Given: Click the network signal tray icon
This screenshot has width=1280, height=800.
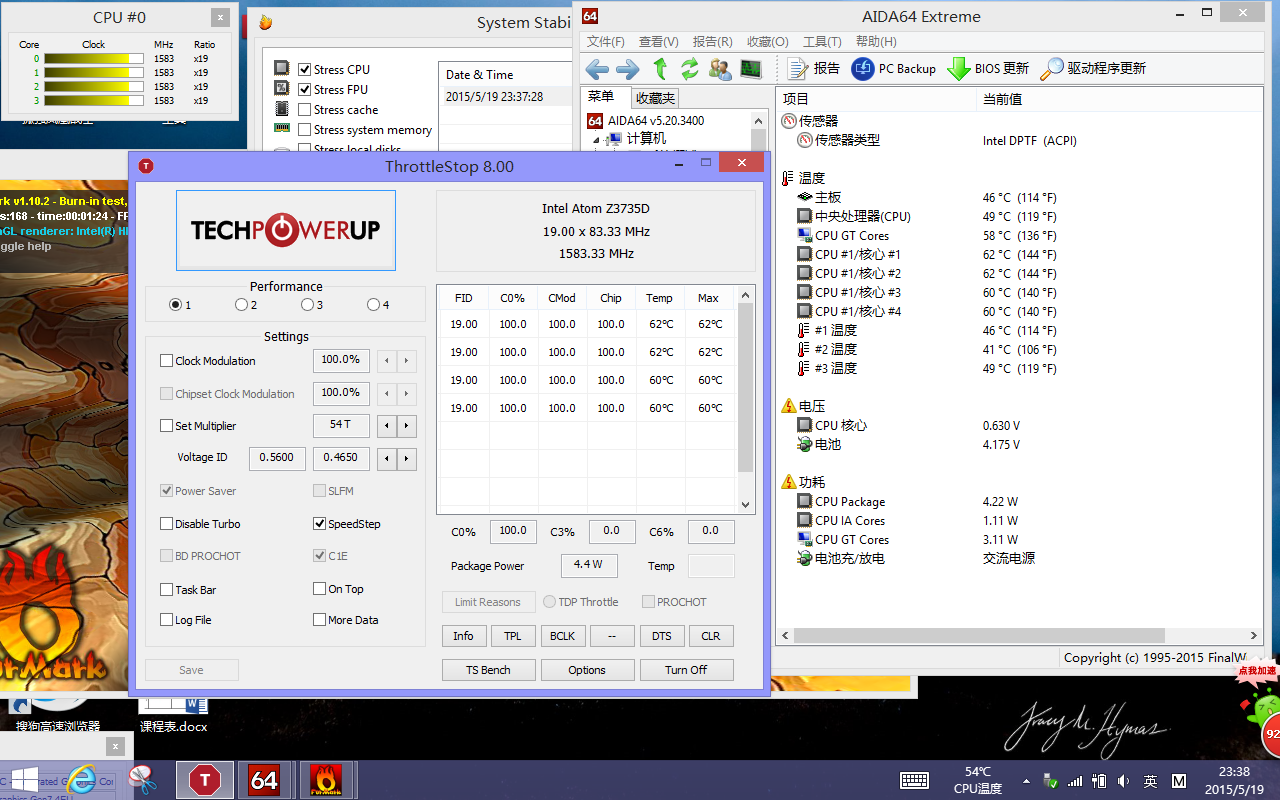Looking at the screenshot, I should 1075,781.
